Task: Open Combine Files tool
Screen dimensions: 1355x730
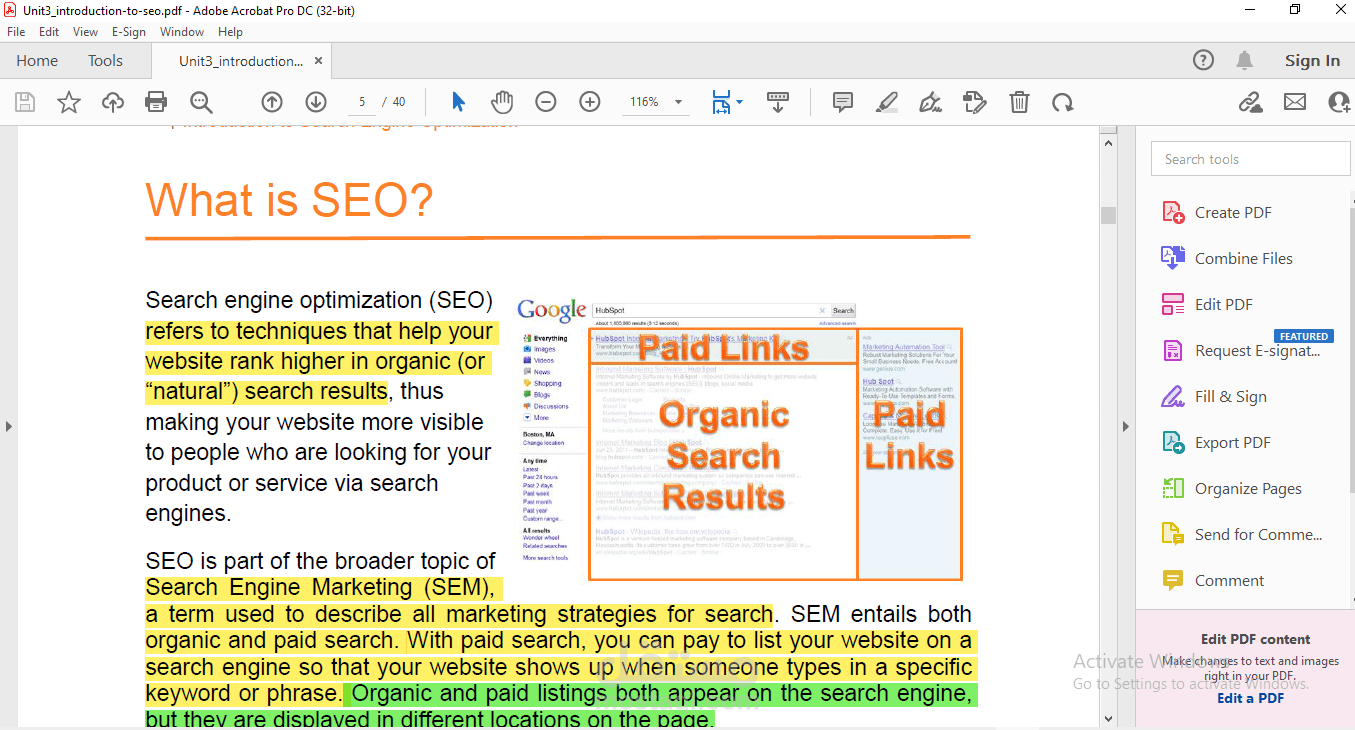Action: point(1243,258)
